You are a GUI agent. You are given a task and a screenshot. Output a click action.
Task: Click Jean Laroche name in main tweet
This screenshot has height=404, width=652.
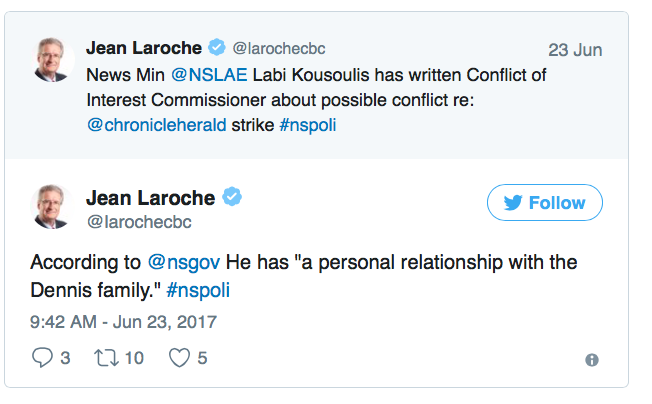click(149, 197)
